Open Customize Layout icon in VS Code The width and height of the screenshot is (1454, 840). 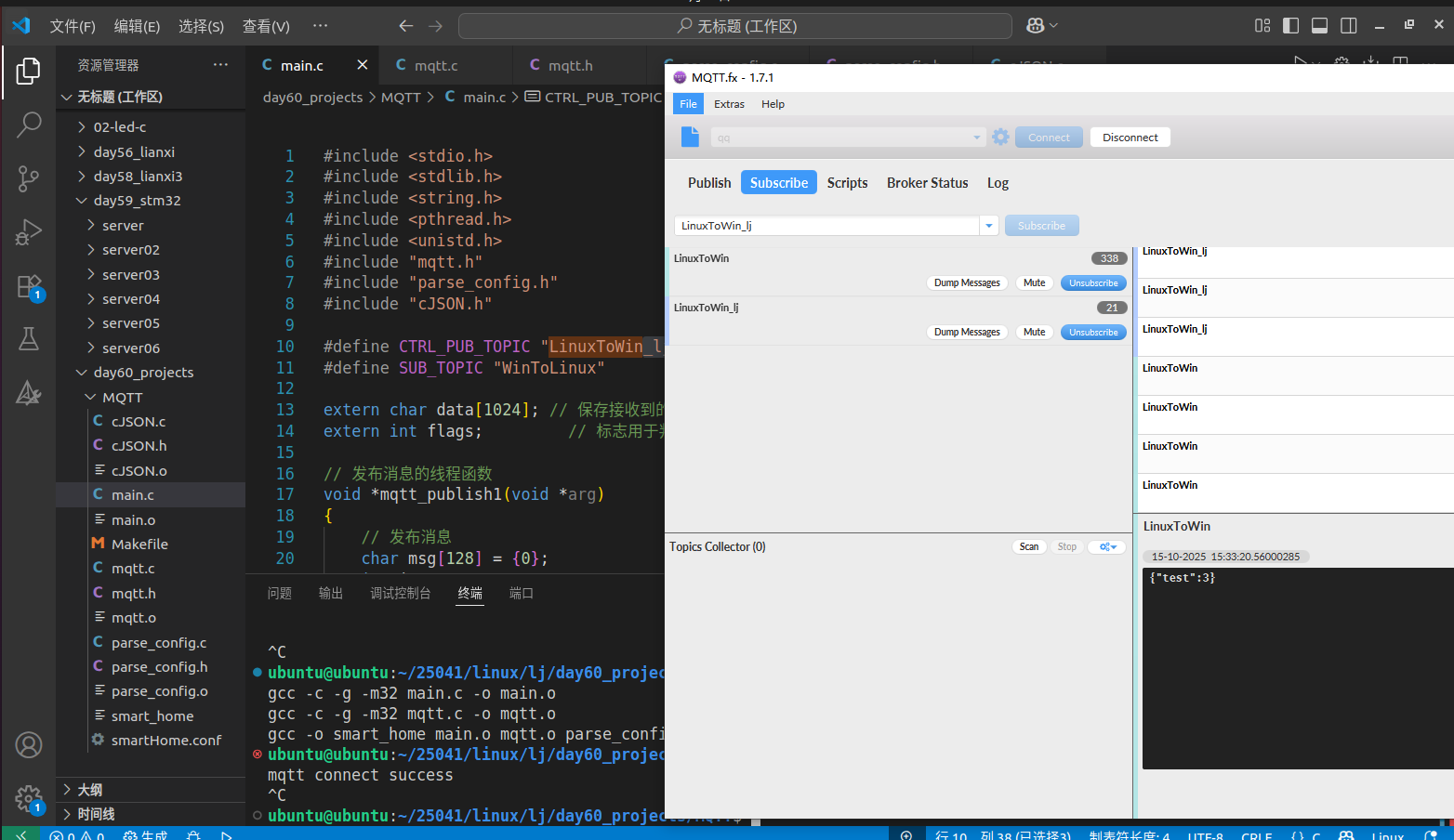coord(1262,26)
